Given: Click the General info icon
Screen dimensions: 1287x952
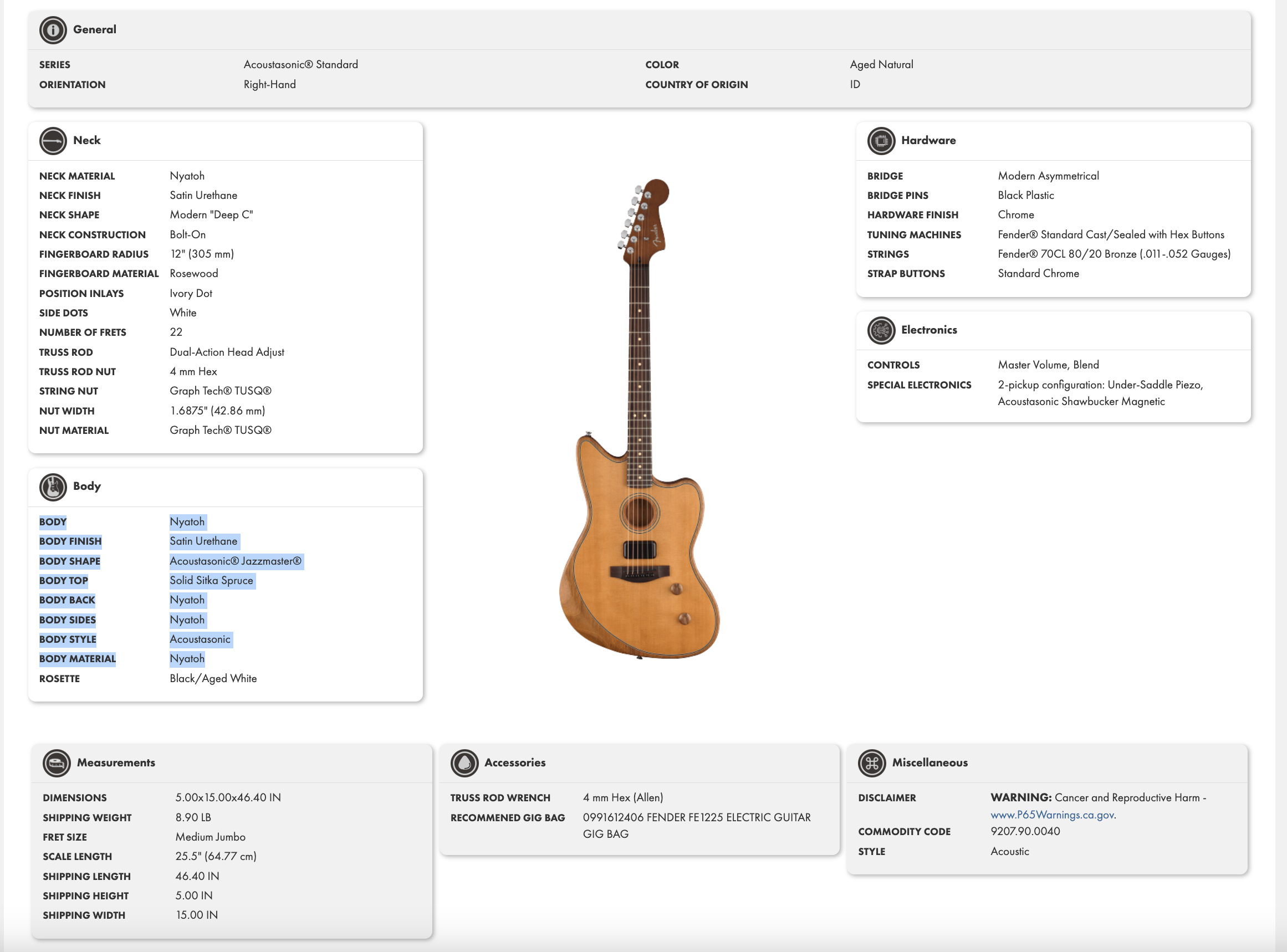Looking at the screenshot, I should tap(53, 30).
